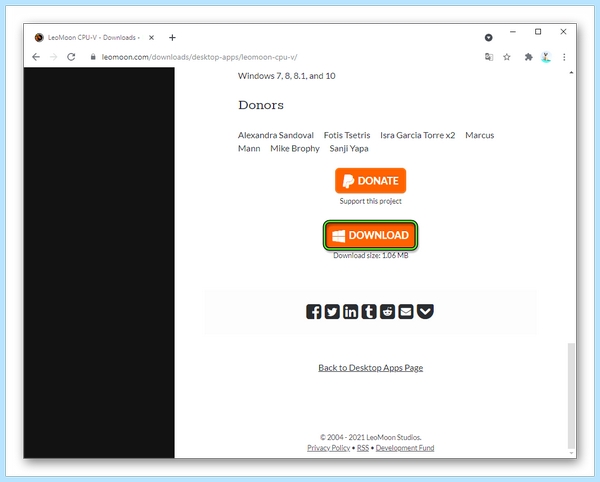Open Back to Desktop Apps Page link
Image resolution: width=600 pixels, height=482 pixels.
(x=370, y=368)
